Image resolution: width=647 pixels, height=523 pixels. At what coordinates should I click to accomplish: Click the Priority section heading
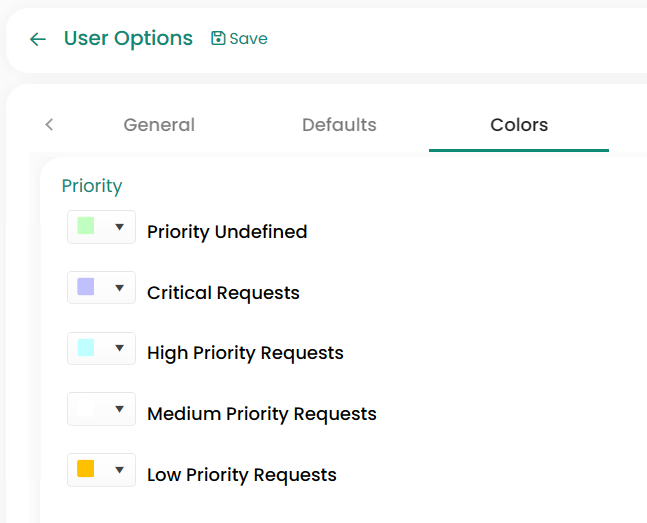92,186
